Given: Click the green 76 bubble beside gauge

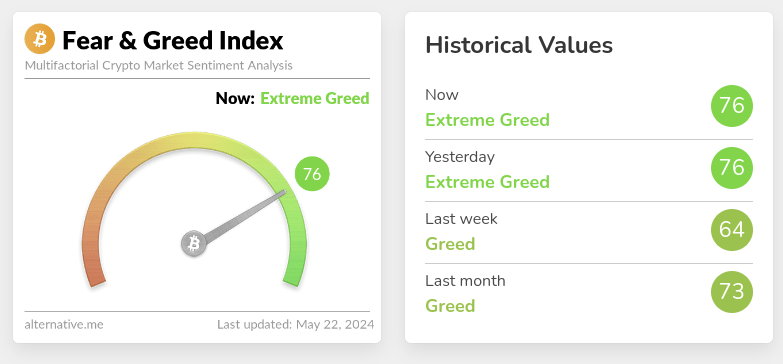Looking at the screenshot, I should pos(312,174).
